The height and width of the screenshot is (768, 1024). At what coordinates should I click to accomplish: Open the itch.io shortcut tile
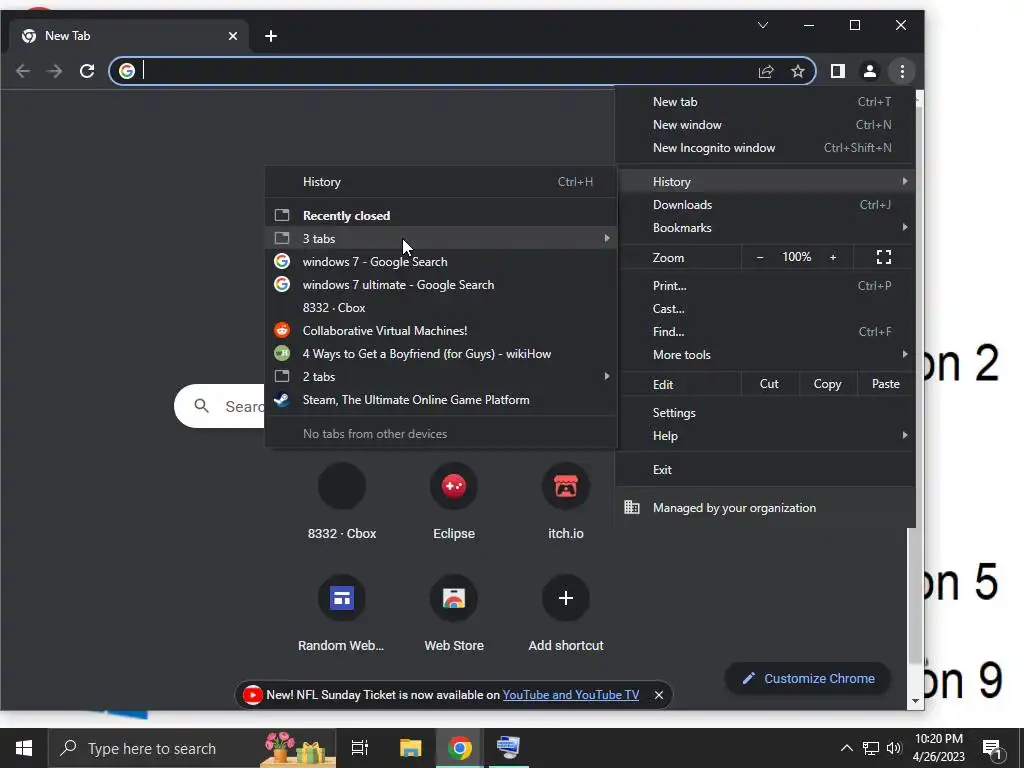click(566, 502)
